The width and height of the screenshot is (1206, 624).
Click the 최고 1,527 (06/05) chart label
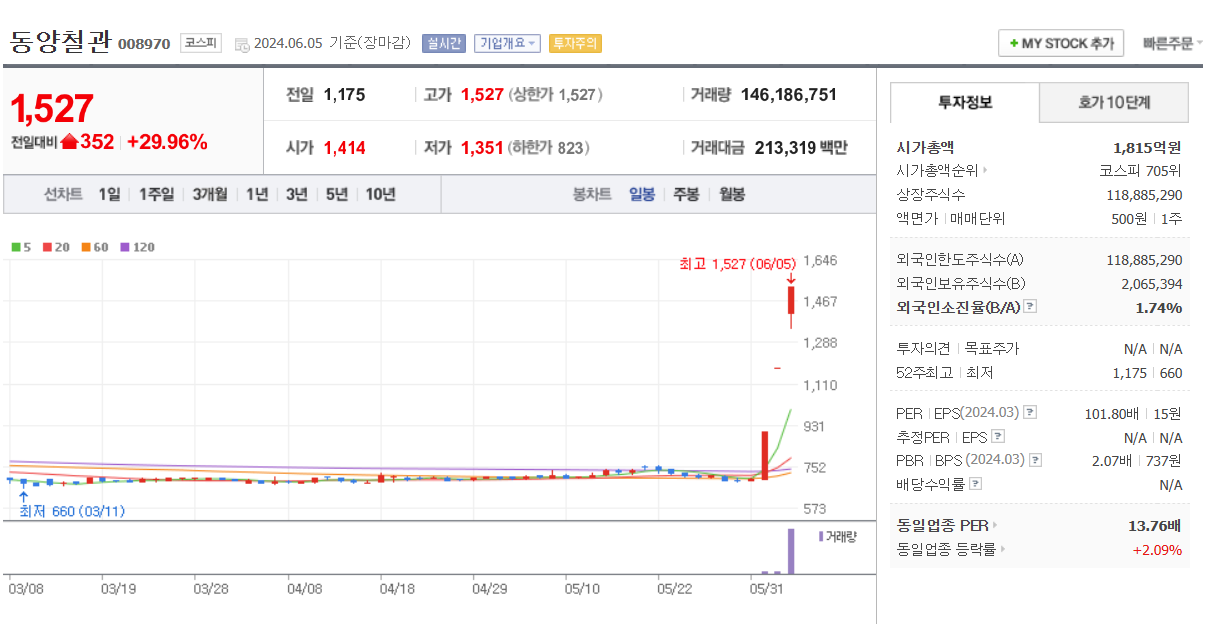click(x=737, y=263)
